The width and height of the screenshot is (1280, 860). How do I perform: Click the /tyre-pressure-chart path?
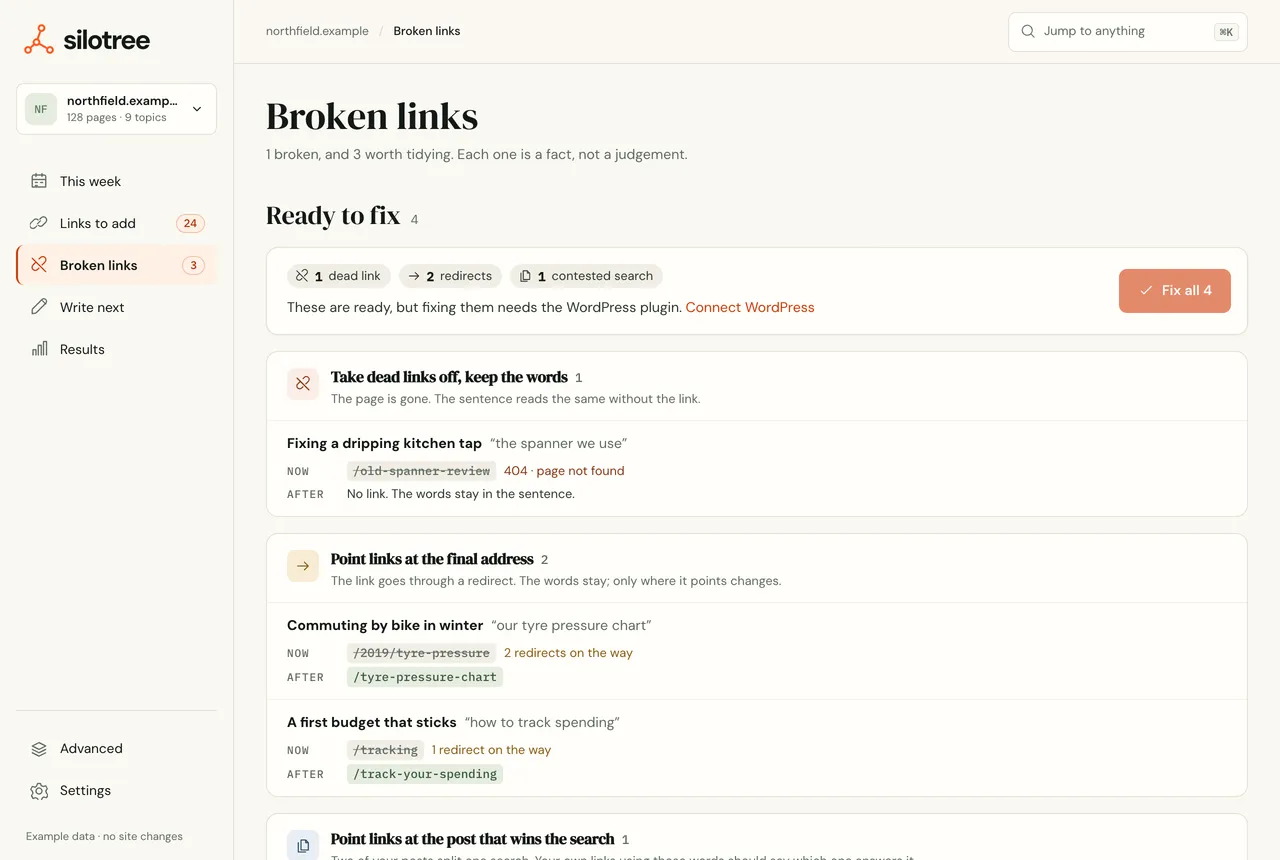pyautogui.click(x=425, y=677)
